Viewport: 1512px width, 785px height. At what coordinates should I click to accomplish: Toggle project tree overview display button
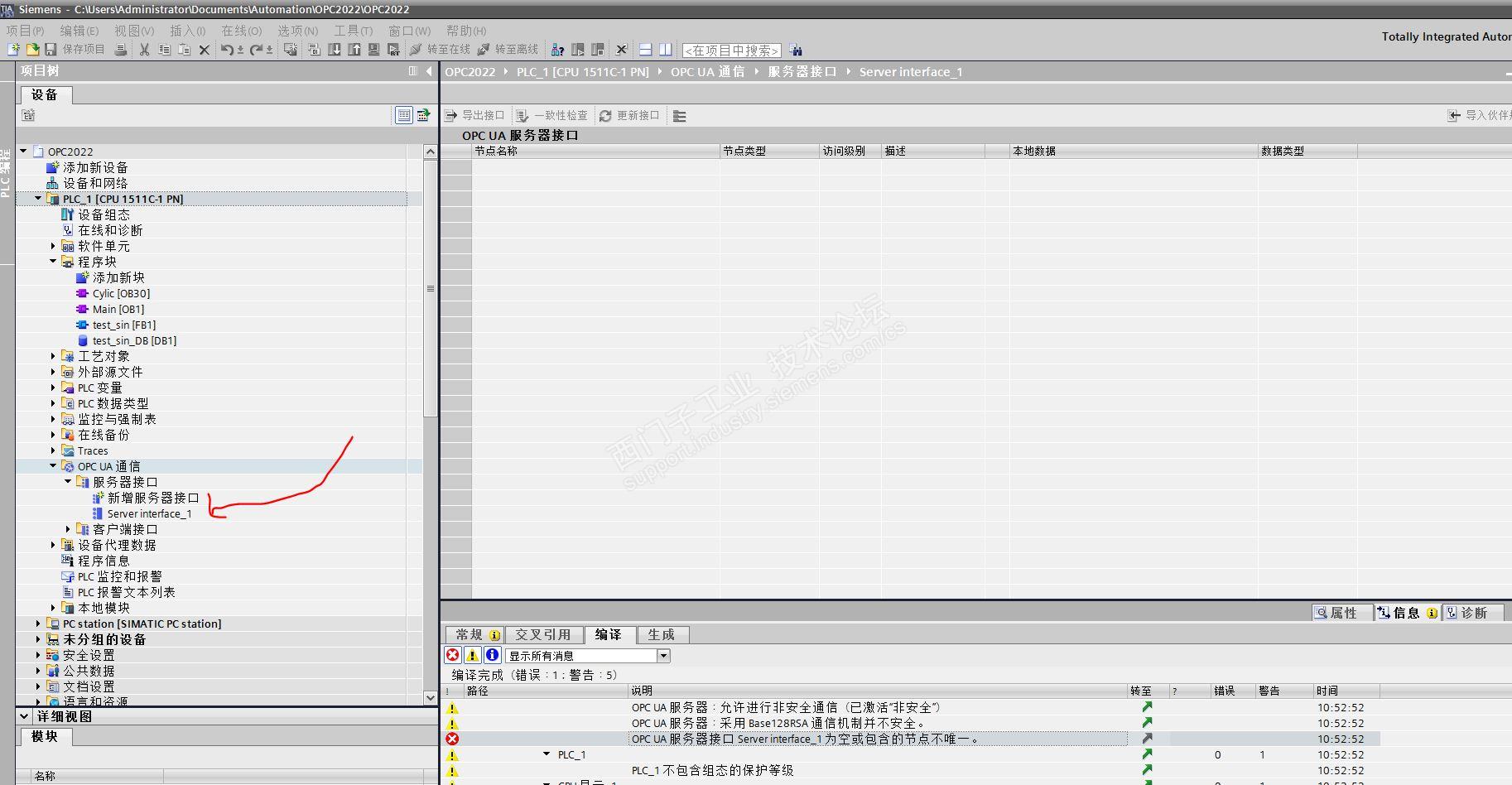(424, 115)
